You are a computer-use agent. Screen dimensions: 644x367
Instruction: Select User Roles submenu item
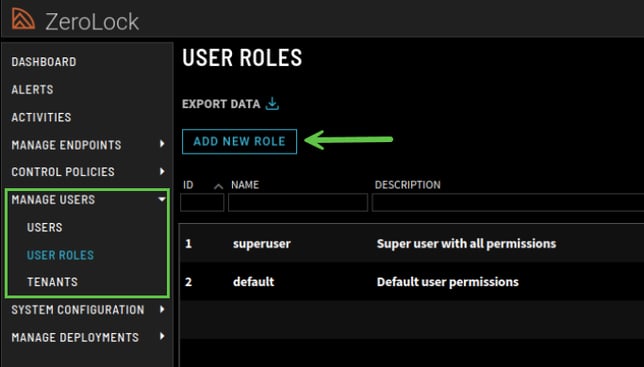60,255
